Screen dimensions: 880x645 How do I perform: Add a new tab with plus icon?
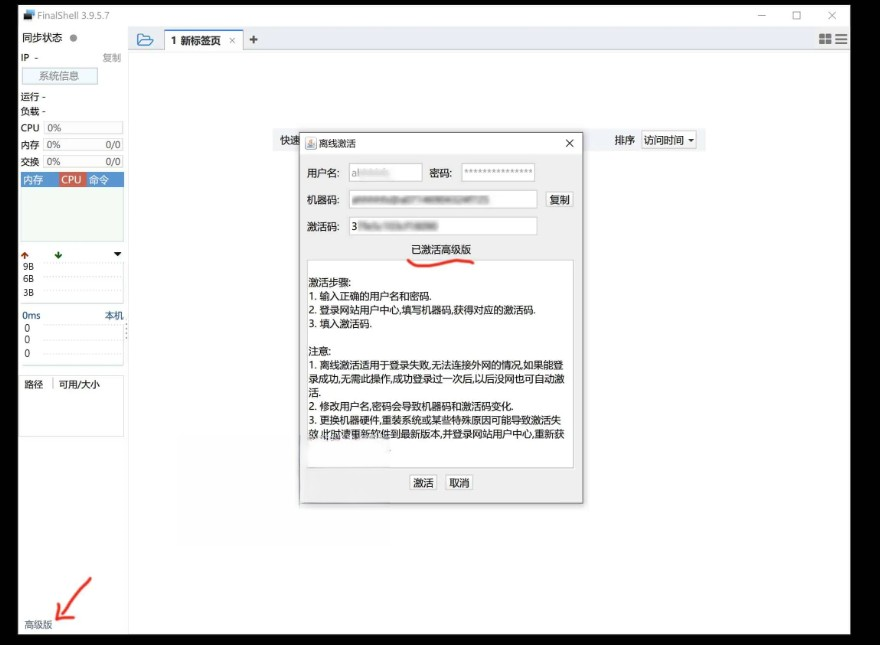[x=253, y=40]
